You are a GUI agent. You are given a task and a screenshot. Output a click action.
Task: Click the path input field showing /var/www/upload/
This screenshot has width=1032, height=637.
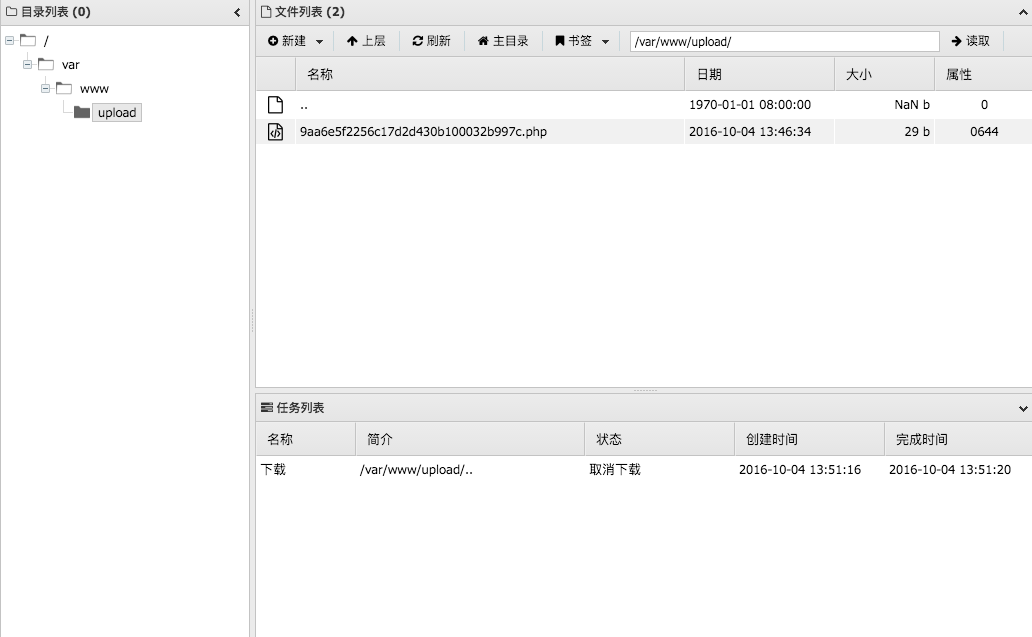tap(783, 41)
